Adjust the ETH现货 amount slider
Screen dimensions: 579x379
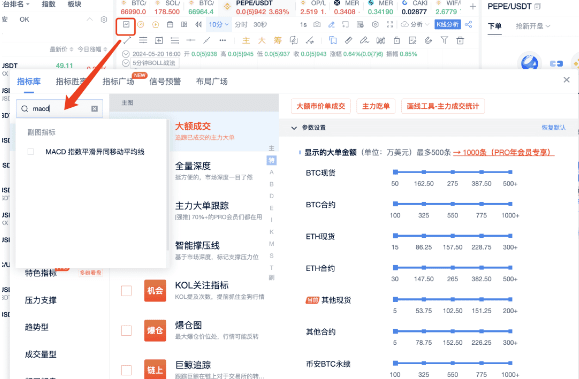click(x=453, y=236)
